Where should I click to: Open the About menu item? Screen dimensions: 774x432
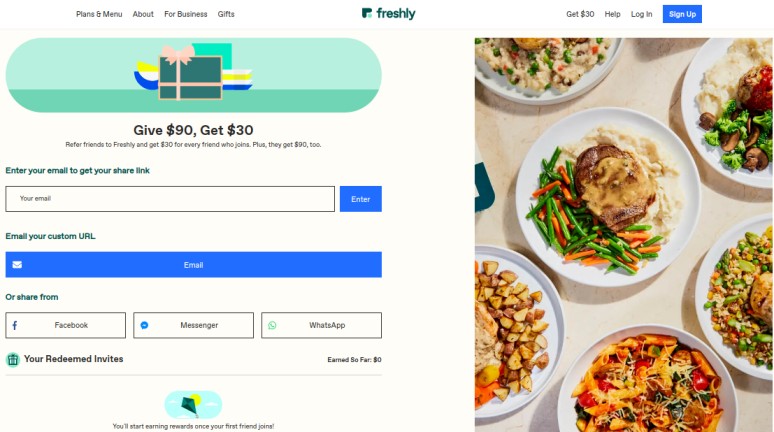(143, 14)
